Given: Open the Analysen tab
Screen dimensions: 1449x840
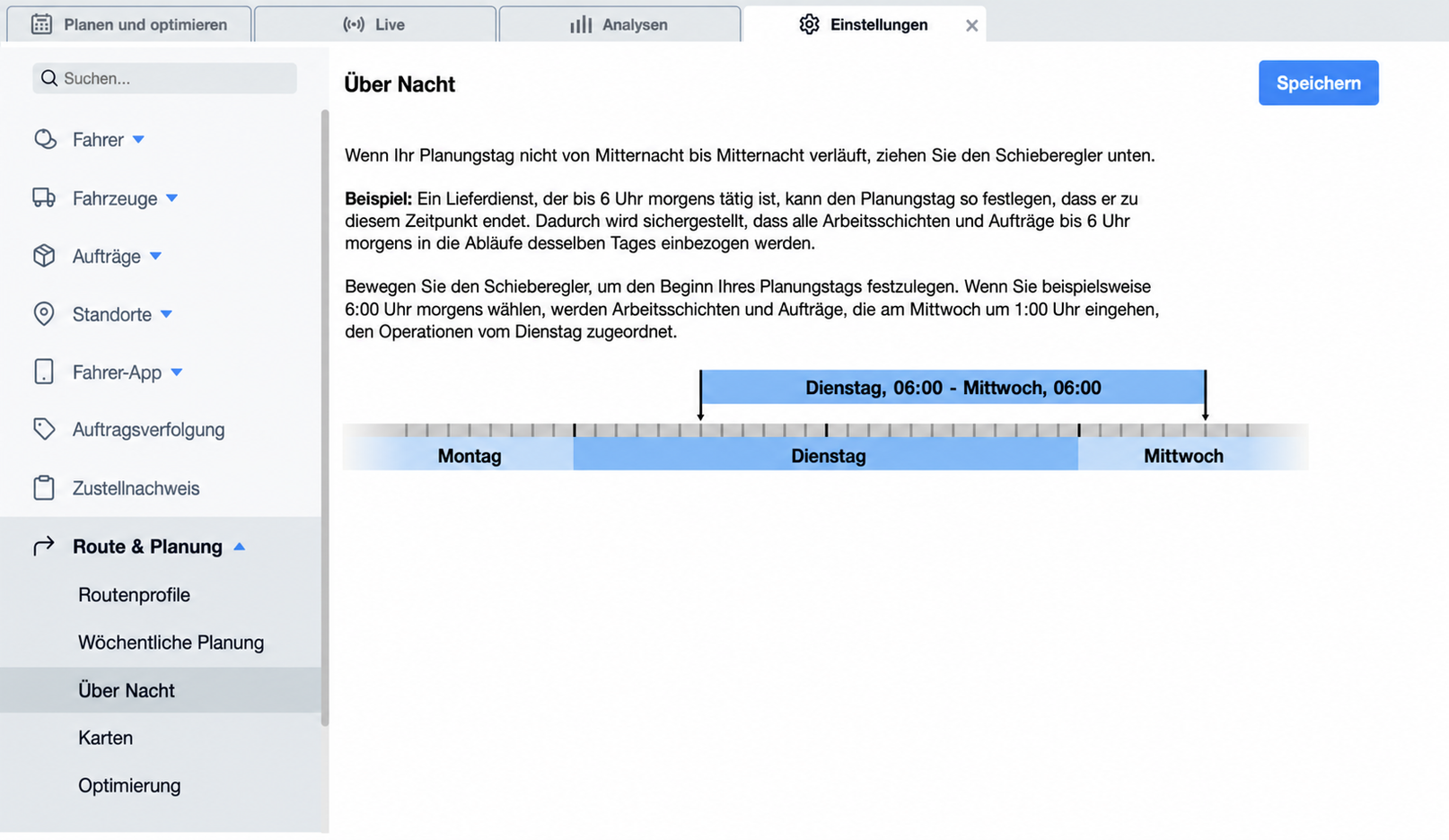Looking at the screenshot, I should 619,23.
